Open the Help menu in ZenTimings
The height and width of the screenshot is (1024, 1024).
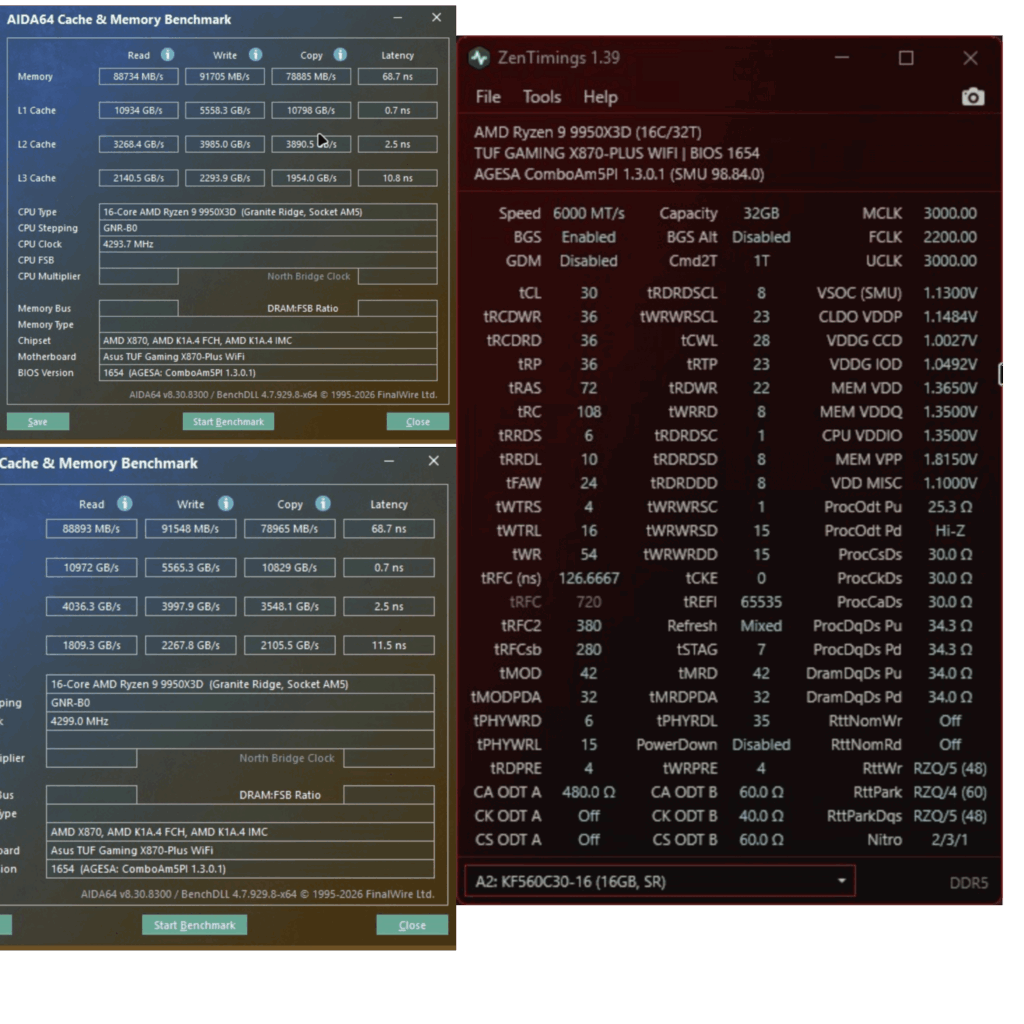click(600, 97)
